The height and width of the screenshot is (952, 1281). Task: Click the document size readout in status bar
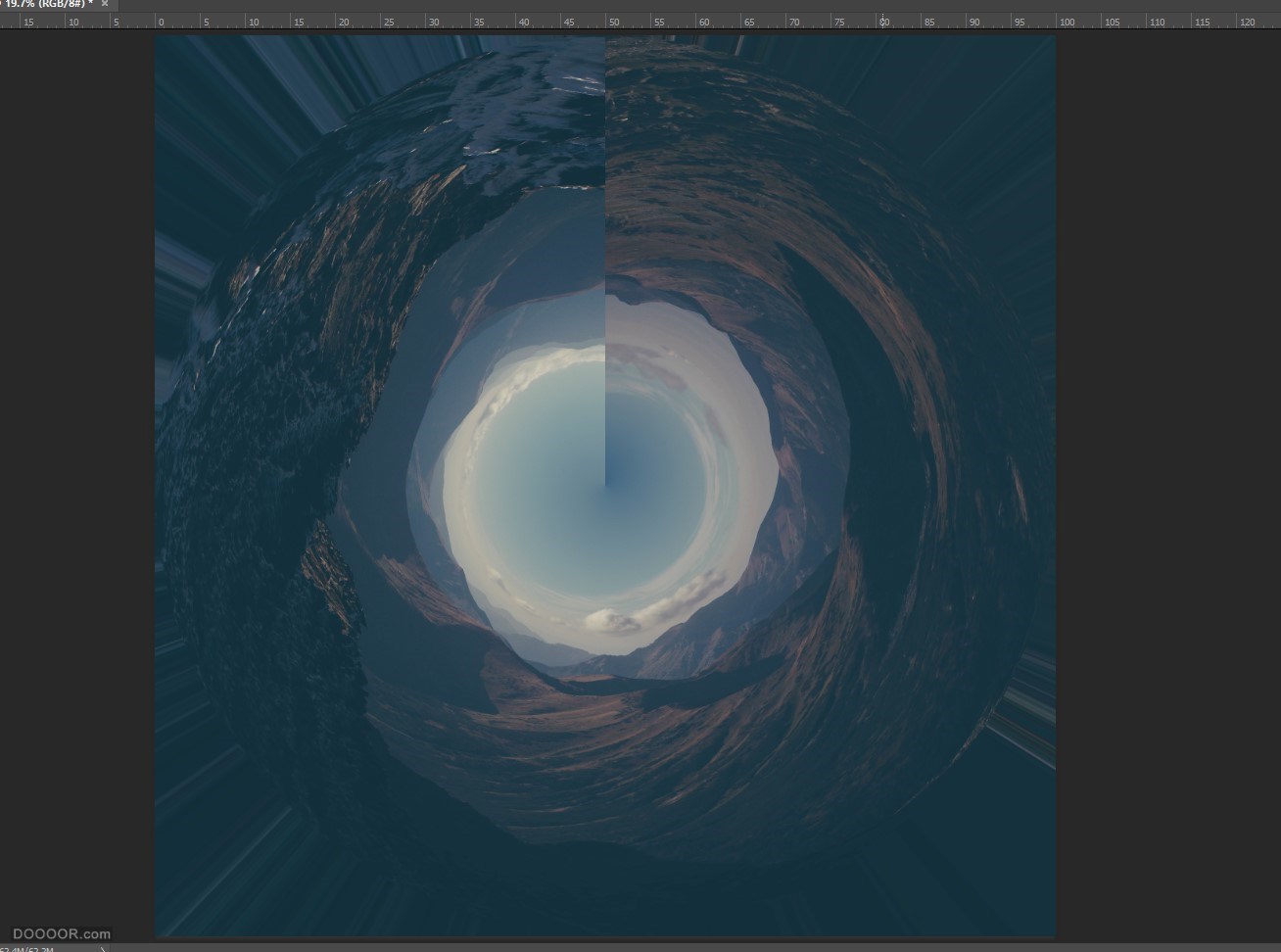[x=27, y=948]
